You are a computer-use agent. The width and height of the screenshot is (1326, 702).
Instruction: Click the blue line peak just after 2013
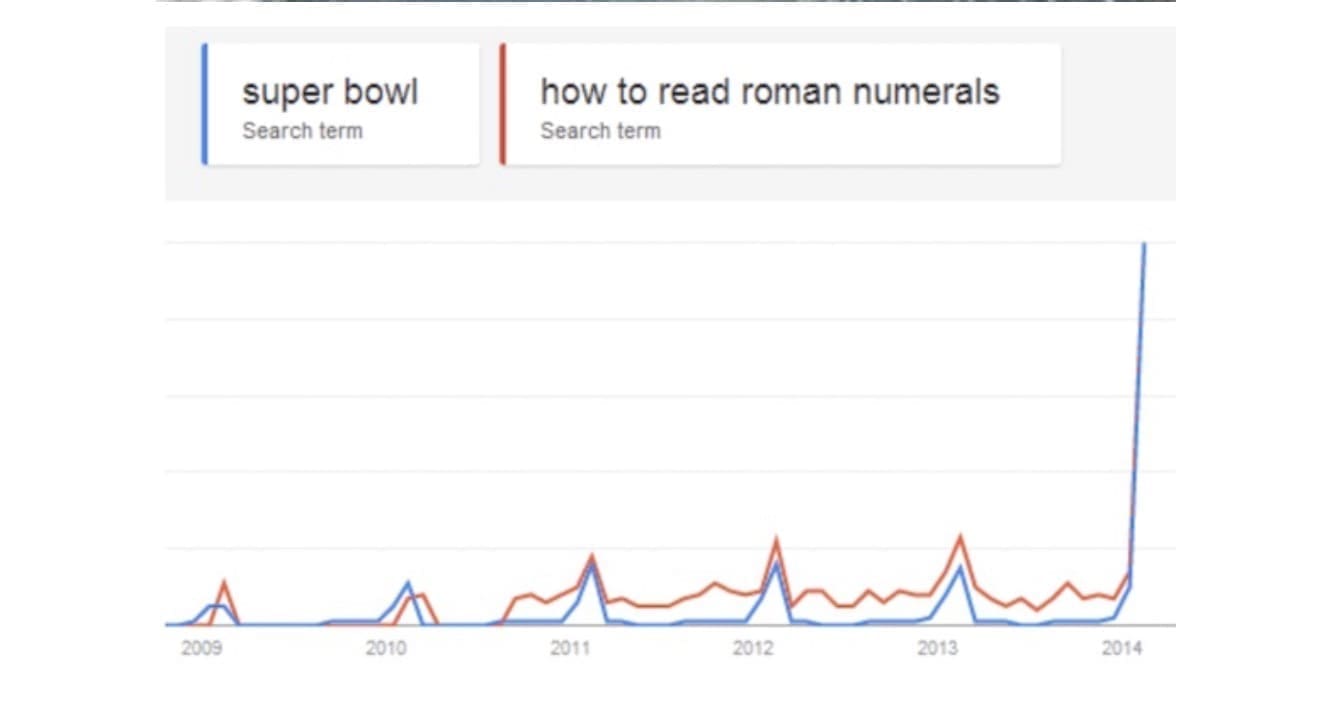tap(960, 567)
